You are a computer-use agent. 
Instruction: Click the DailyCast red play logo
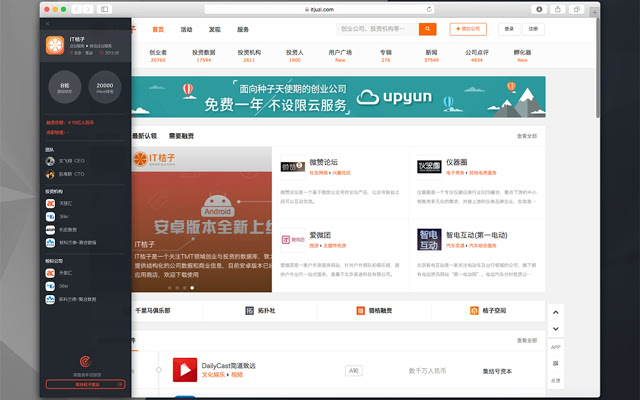coord(185,371)
